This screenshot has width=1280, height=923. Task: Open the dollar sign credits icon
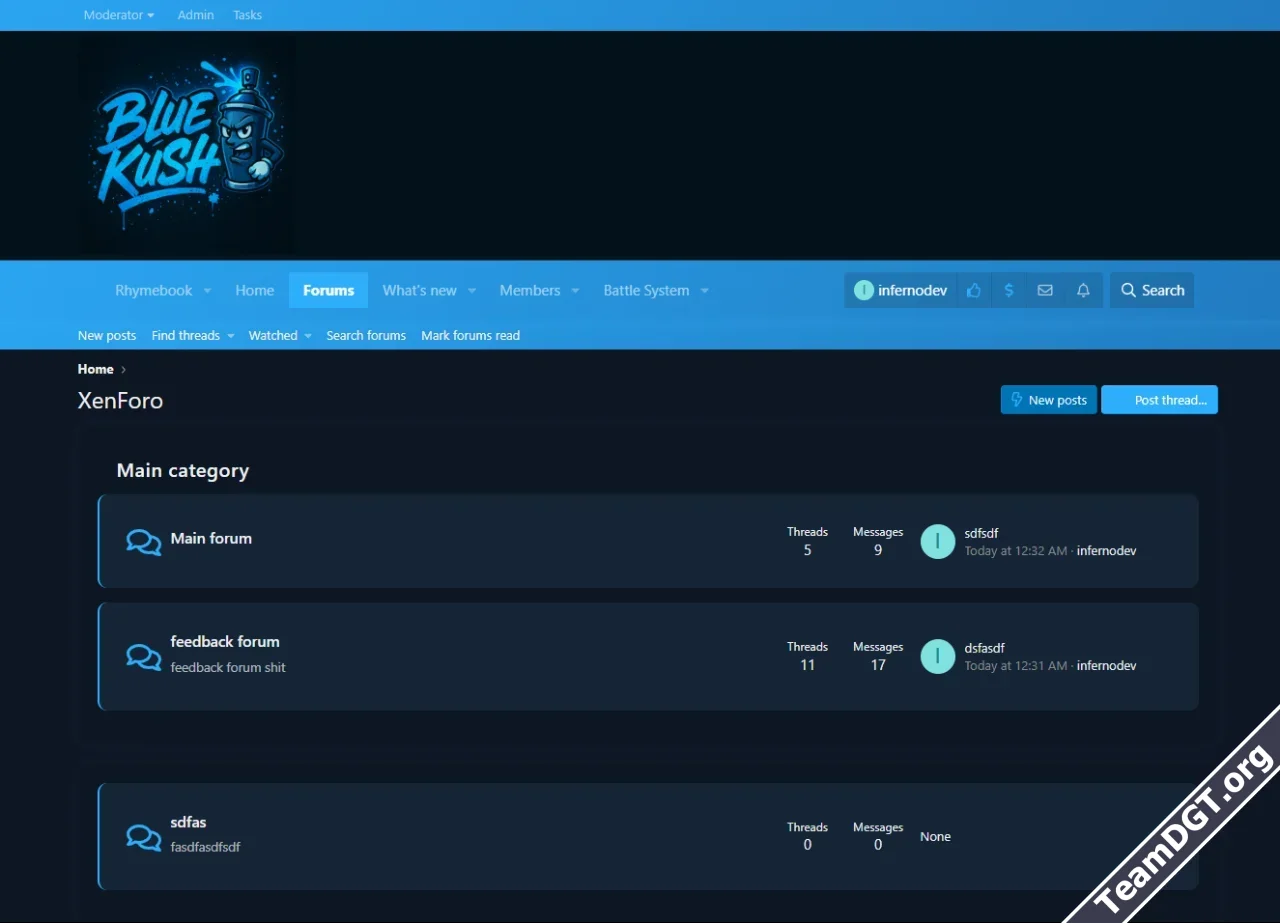coord(1009,290)
